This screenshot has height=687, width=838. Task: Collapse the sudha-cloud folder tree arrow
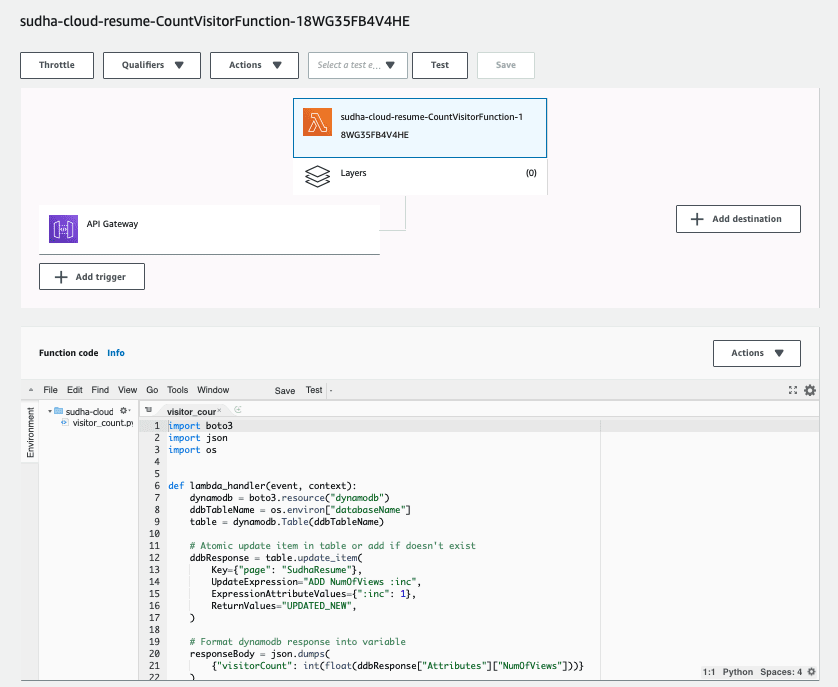coord(50,411)
